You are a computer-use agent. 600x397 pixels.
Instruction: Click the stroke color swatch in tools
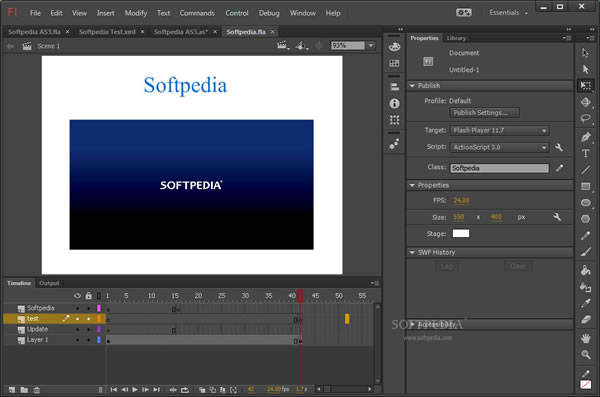585,384
